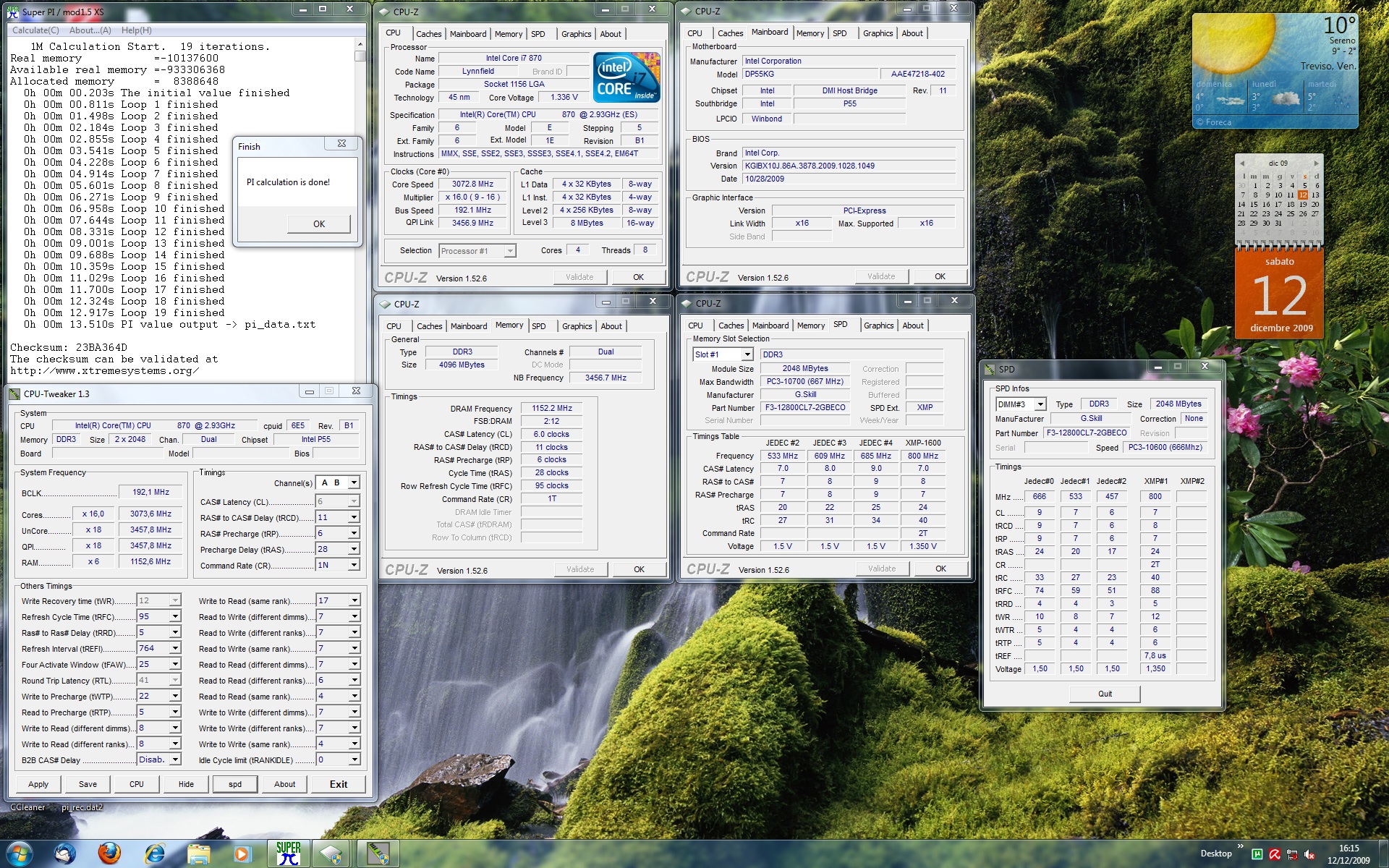This screenshot has width=1389, height=868.
Task: Launch Thunderbird mail from taskbar
Action: pyautogui.click(x=65, y=853)
